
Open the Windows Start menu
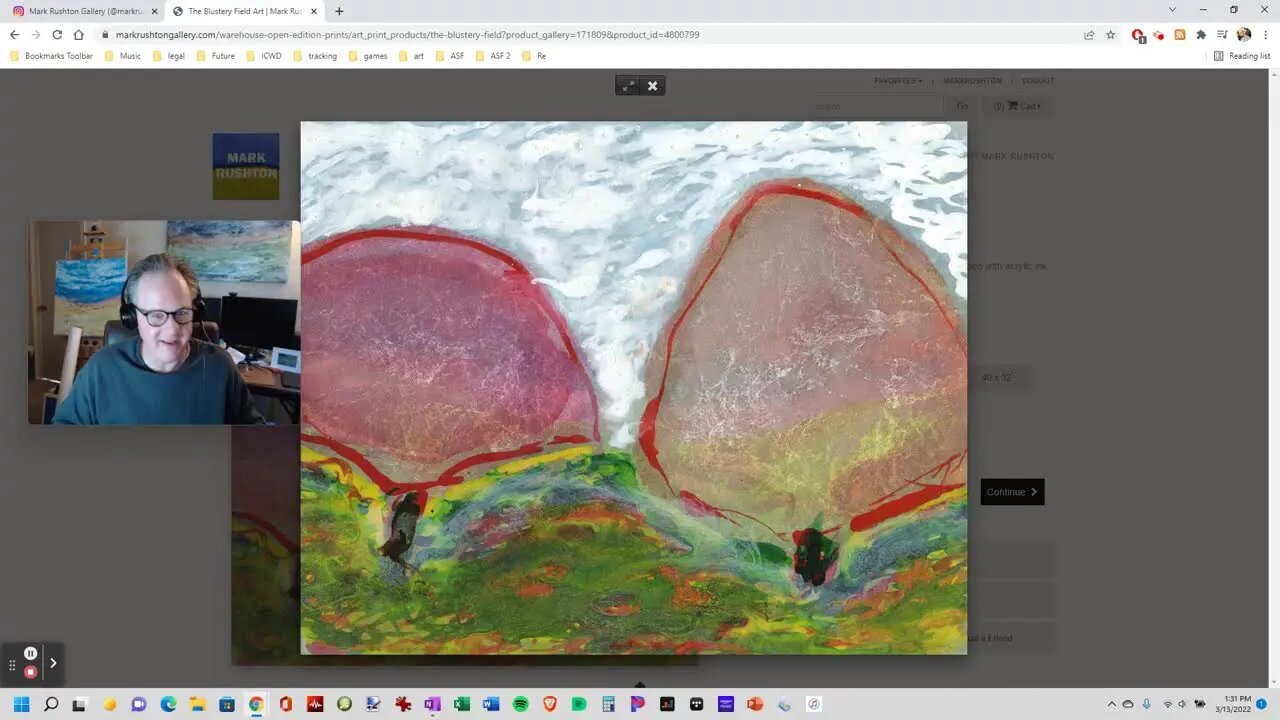[x=22, y=704]
